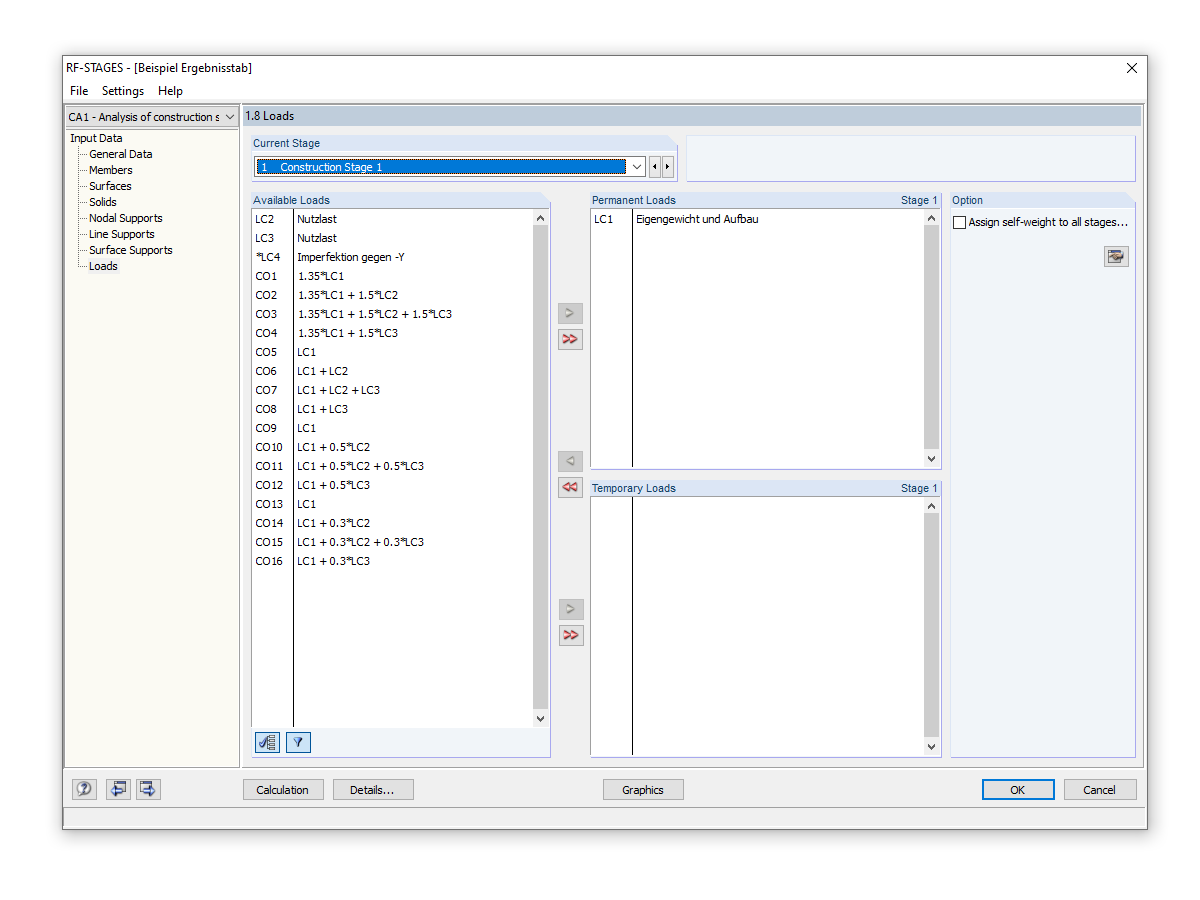1200x900 pixels.
Task: Remove all permanent loads with the double left arrow
Action: coord(570,487)
